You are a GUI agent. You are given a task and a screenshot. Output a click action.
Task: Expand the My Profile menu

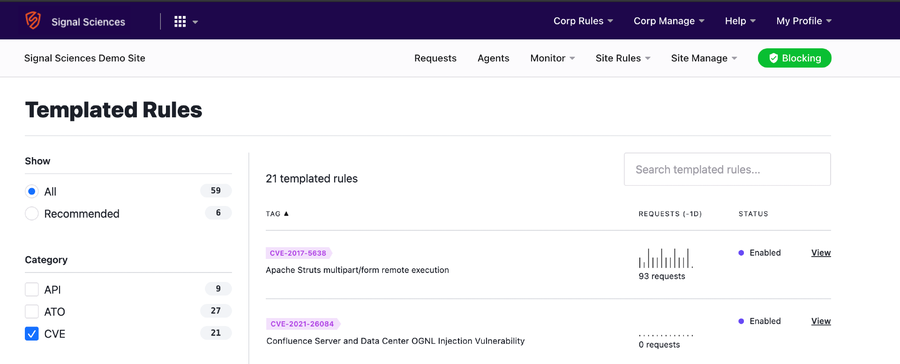coord(804,21)
